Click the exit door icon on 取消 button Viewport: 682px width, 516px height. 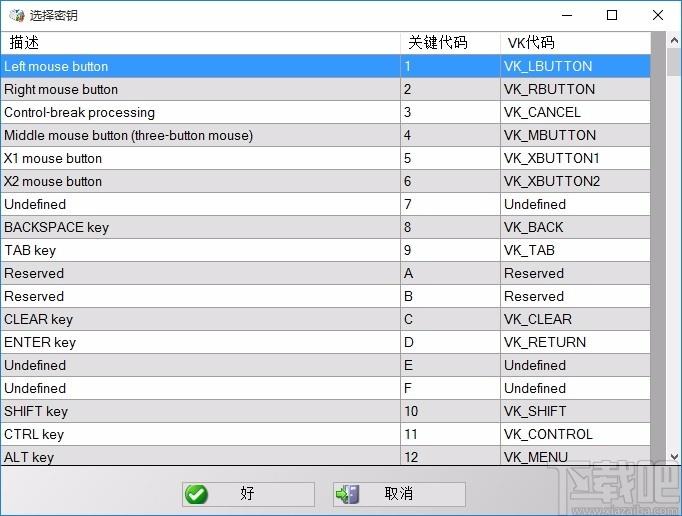tap(347, 494)
